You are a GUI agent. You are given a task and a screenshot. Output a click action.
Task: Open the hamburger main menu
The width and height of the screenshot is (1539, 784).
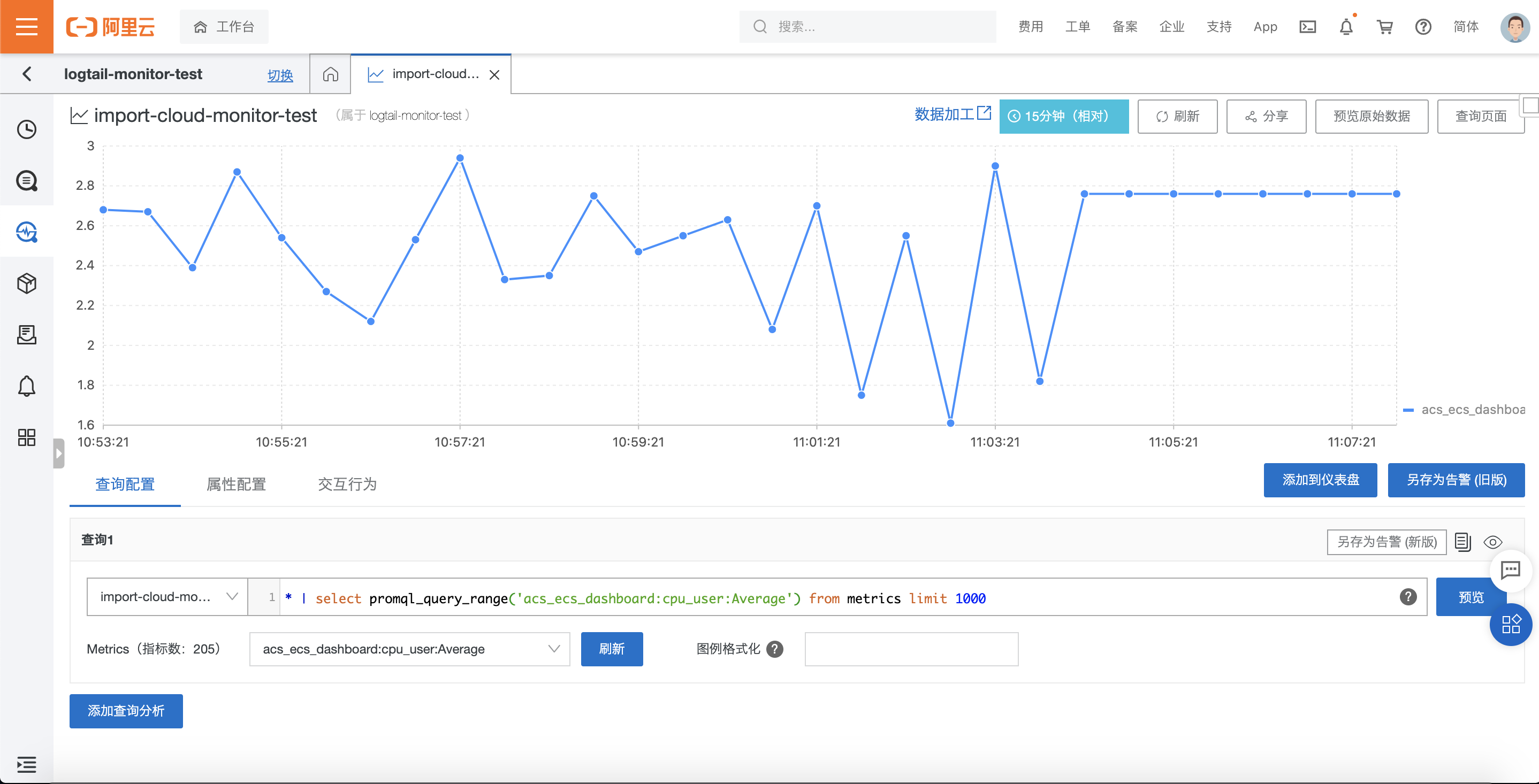(26, 26)
